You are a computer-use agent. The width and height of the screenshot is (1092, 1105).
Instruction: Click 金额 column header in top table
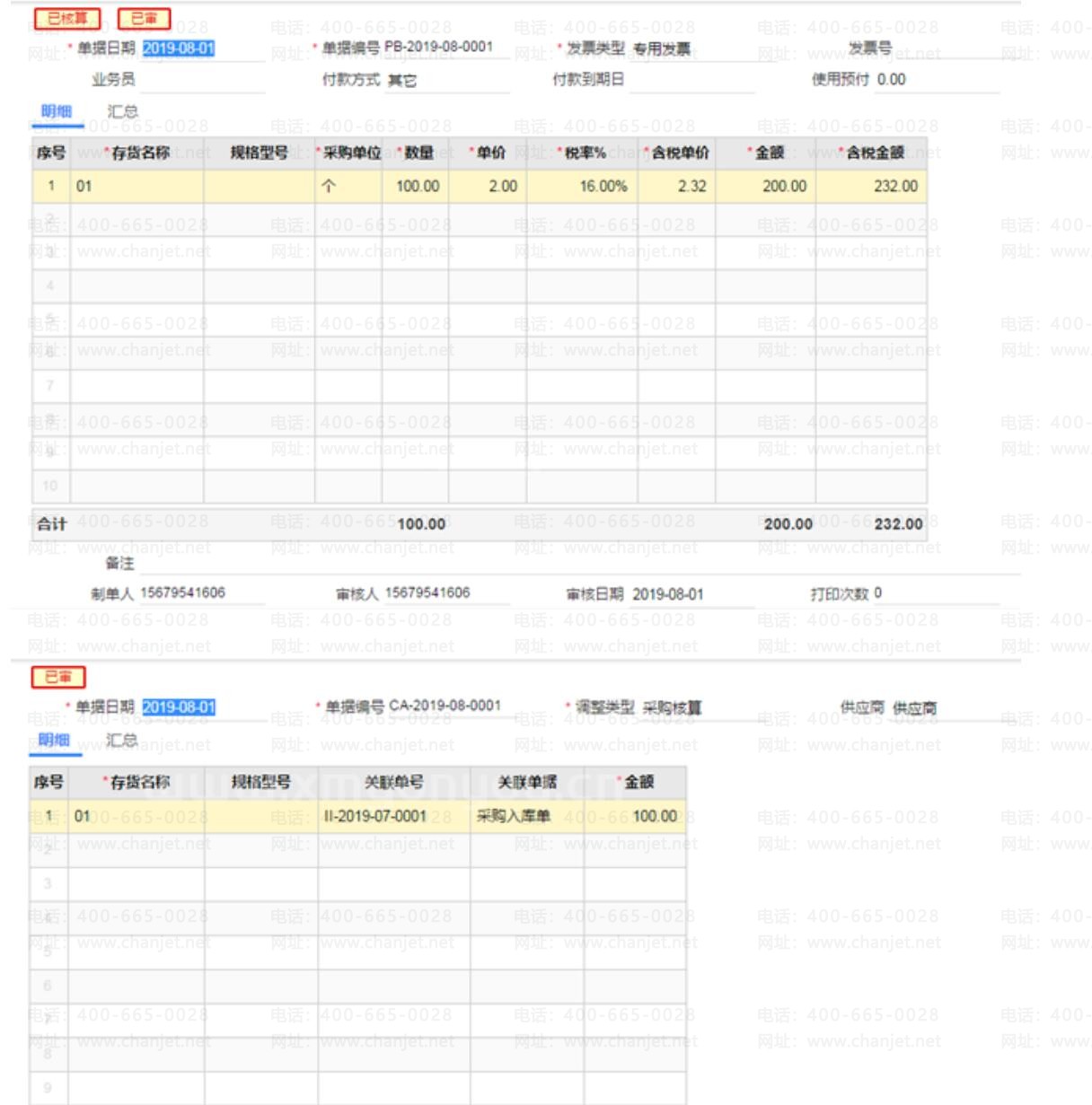[765, 153]
